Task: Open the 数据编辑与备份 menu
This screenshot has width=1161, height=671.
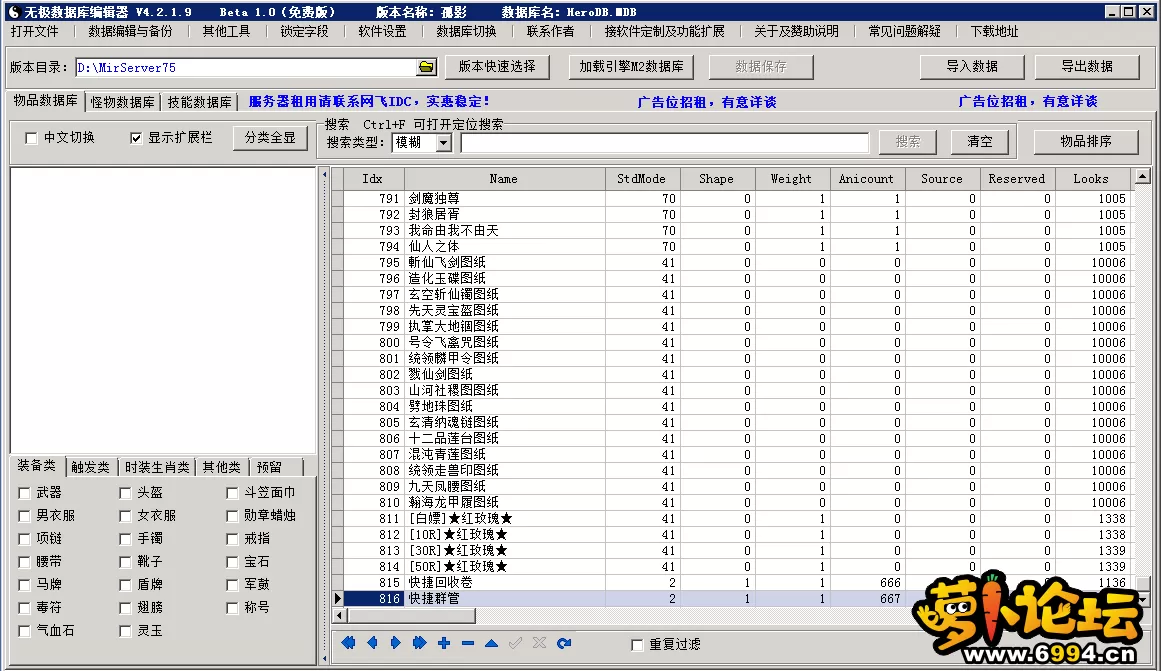Action: tap(130, 31)
